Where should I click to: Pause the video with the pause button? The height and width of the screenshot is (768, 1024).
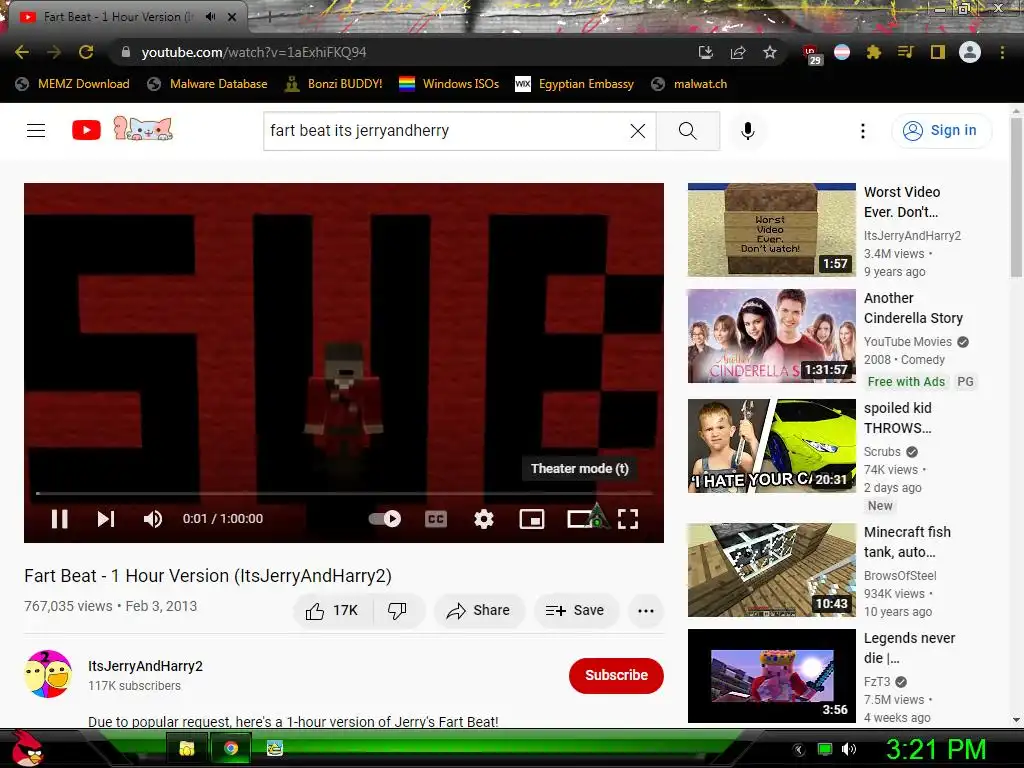tap(59, 519)
